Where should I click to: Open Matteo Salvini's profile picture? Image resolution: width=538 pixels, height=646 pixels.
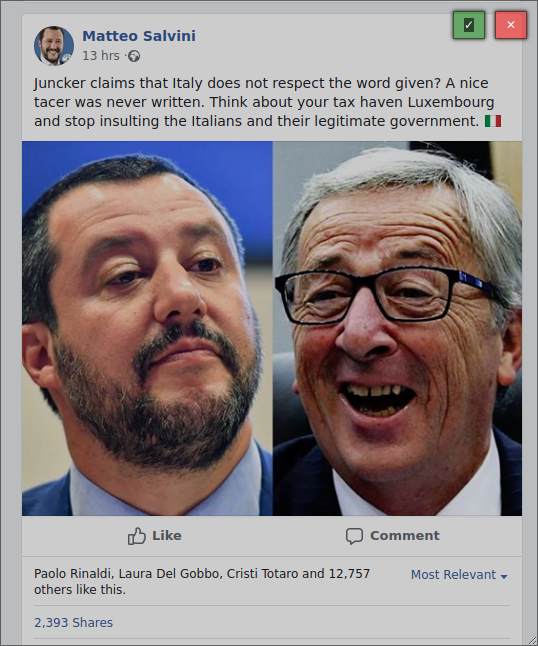pyautogui.click(x=54, y=46)
